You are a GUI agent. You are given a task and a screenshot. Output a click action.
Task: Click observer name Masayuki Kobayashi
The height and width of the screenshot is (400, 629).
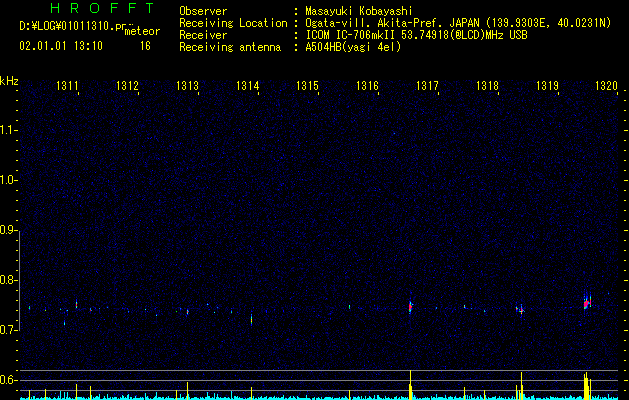coord(359,11)
